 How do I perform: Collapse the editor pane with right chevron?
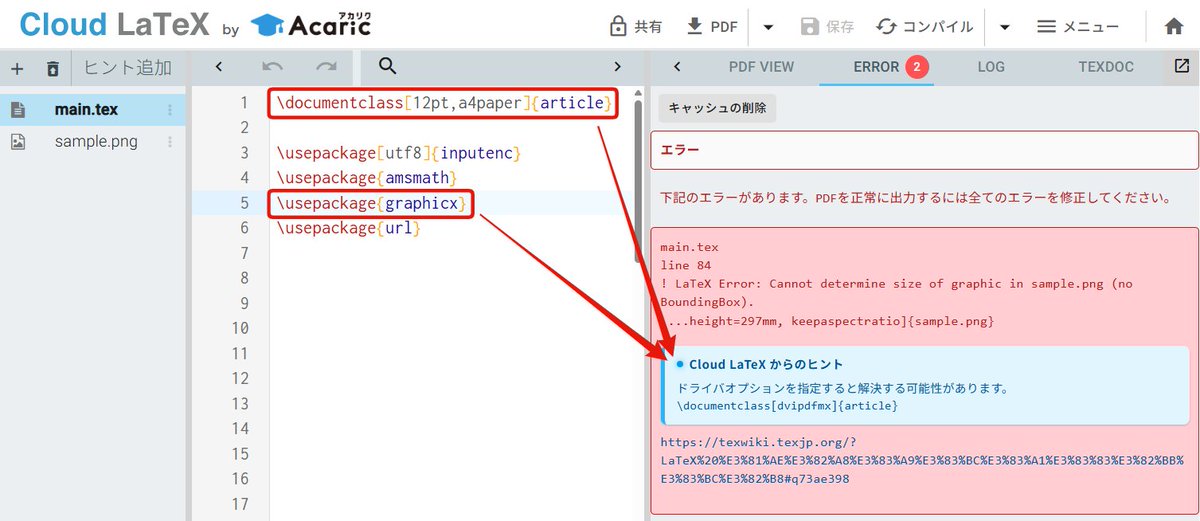[617, 67]
